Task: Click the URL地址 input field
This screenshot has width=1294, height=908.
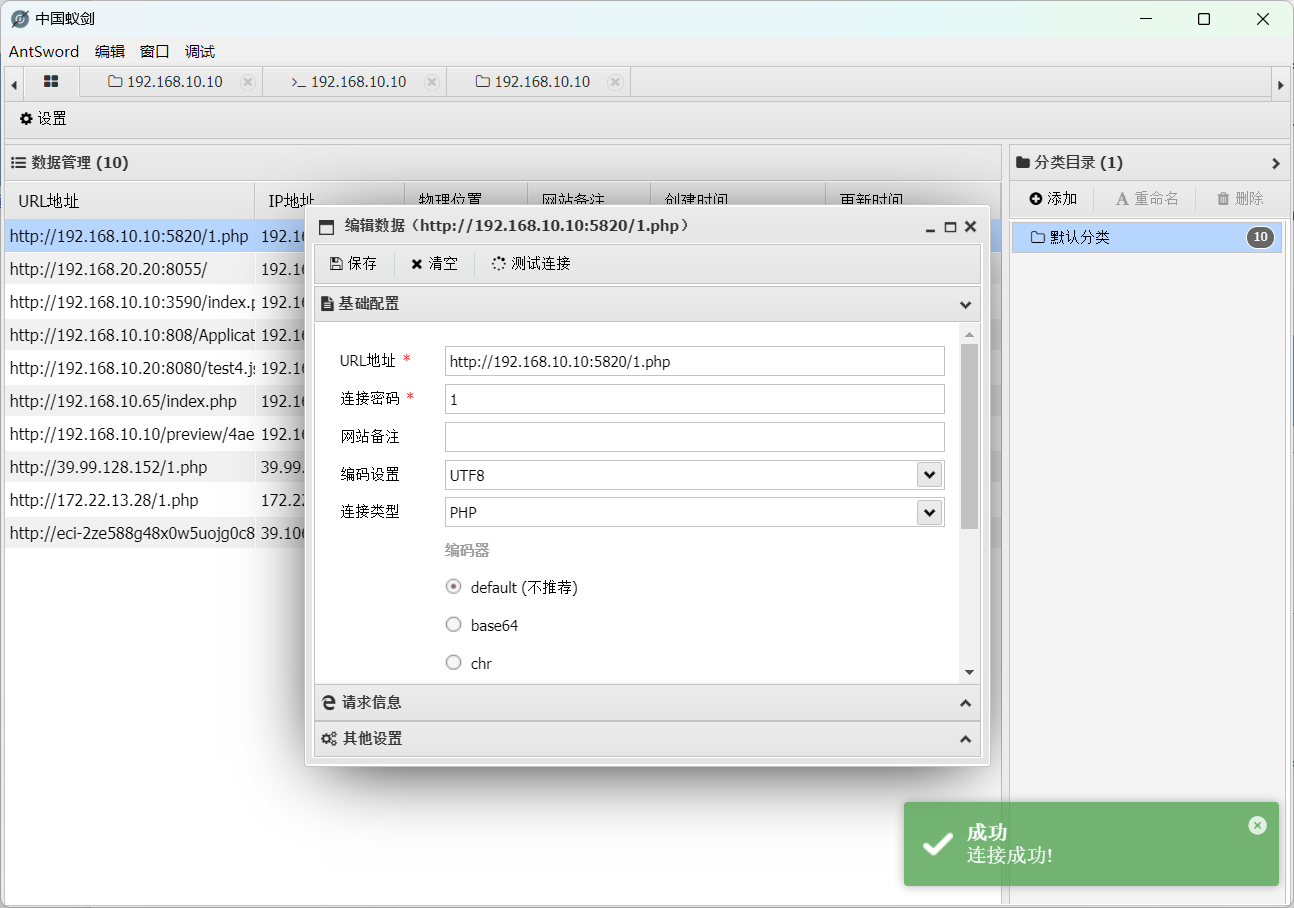Action: coord(695,361)
